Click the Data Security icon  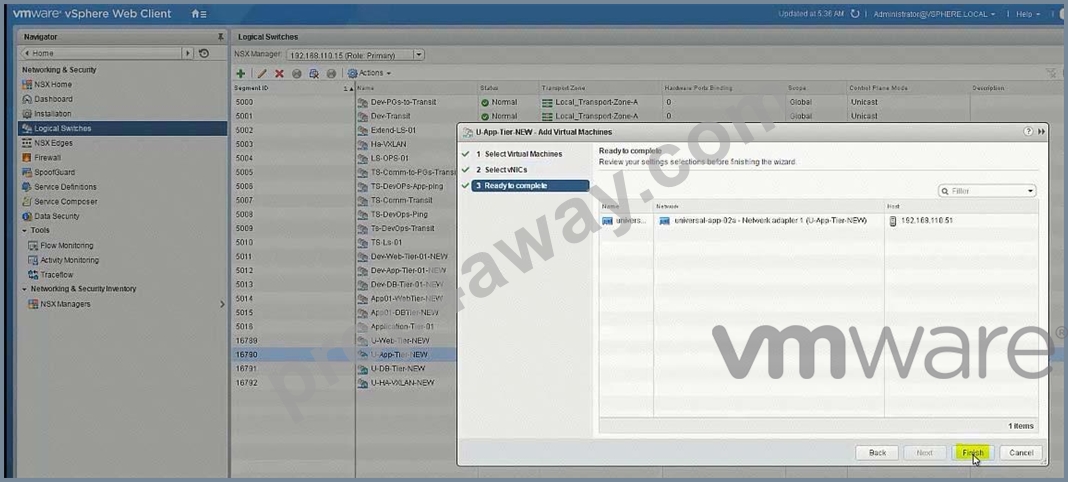click(27, 216)
